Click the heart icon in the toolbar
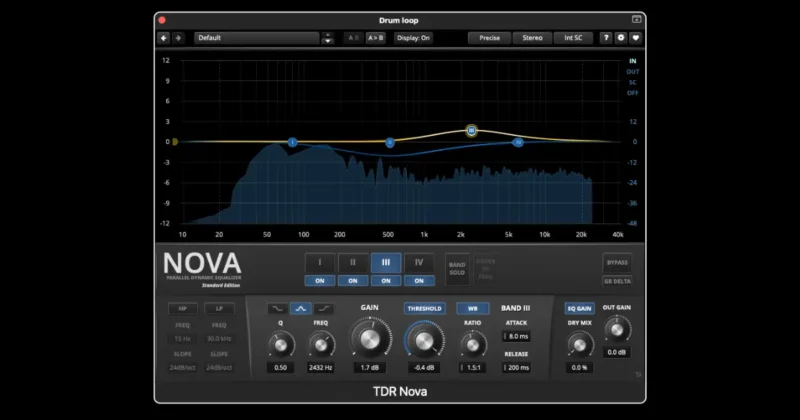This screenshot has height=420, width=800. pyautogui.click(x=635, y=38)
